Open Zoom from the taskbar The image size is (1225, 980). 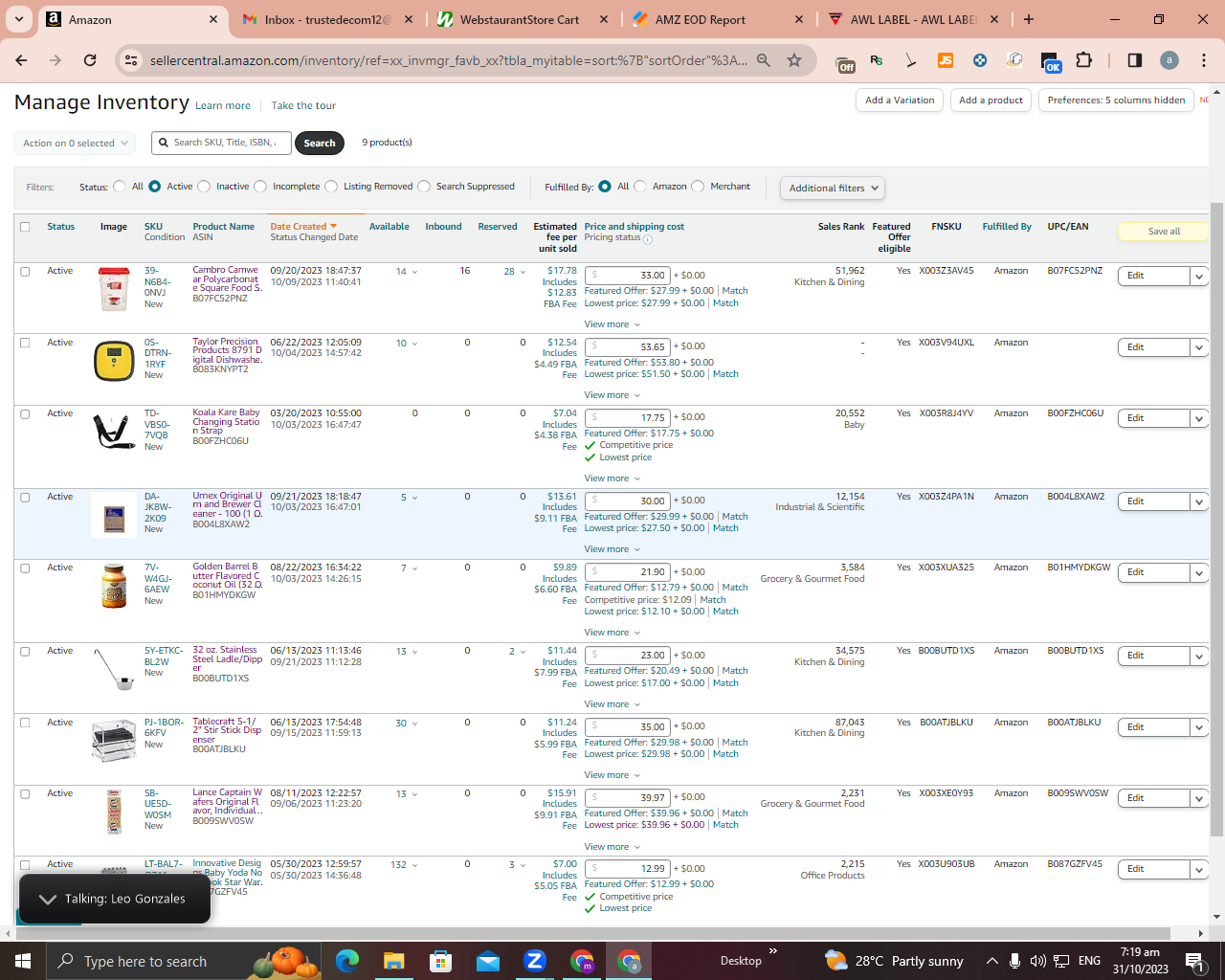(534, 961)
